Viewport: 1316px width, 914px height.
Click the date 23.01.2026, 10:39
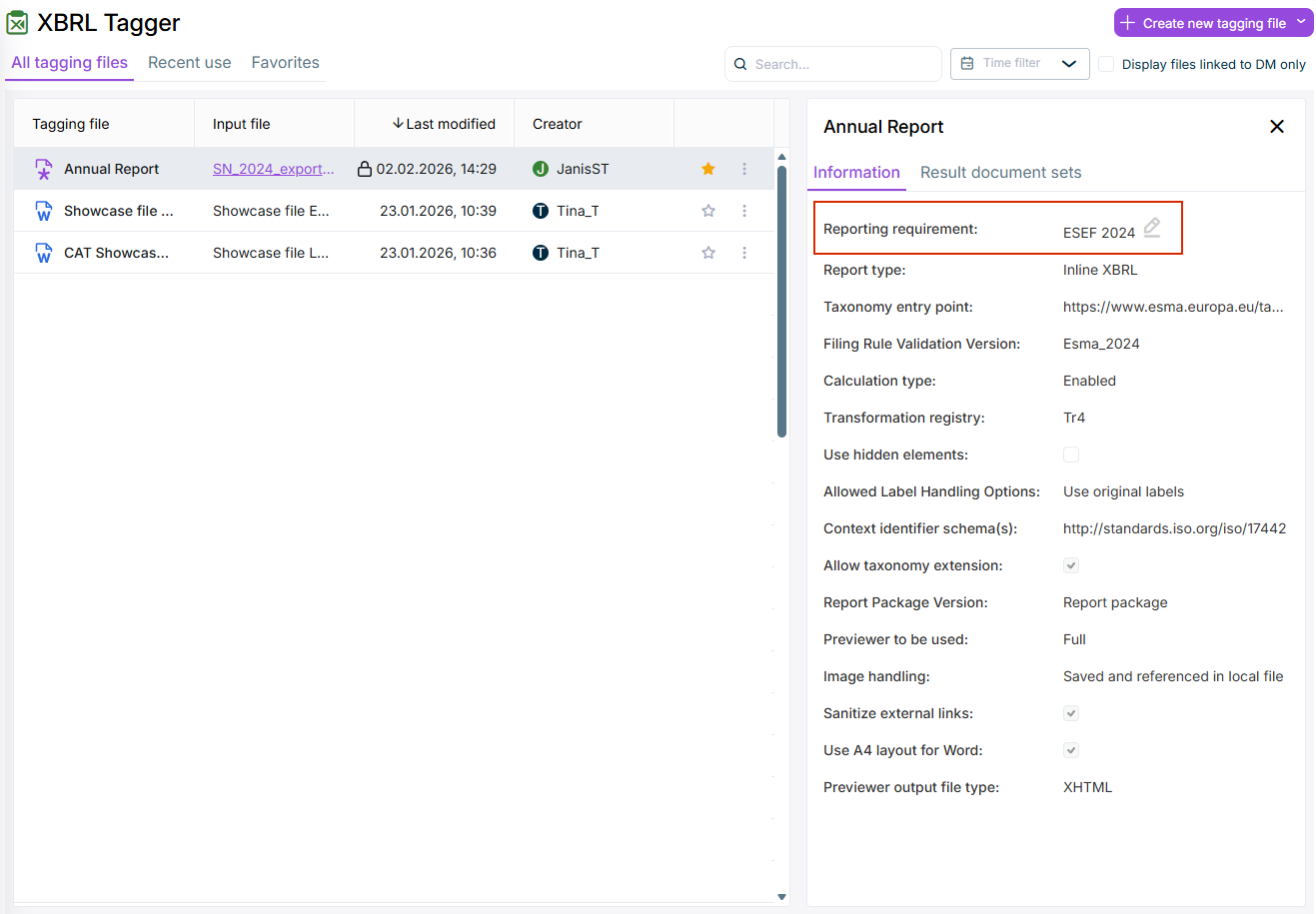tap(439, 211)
